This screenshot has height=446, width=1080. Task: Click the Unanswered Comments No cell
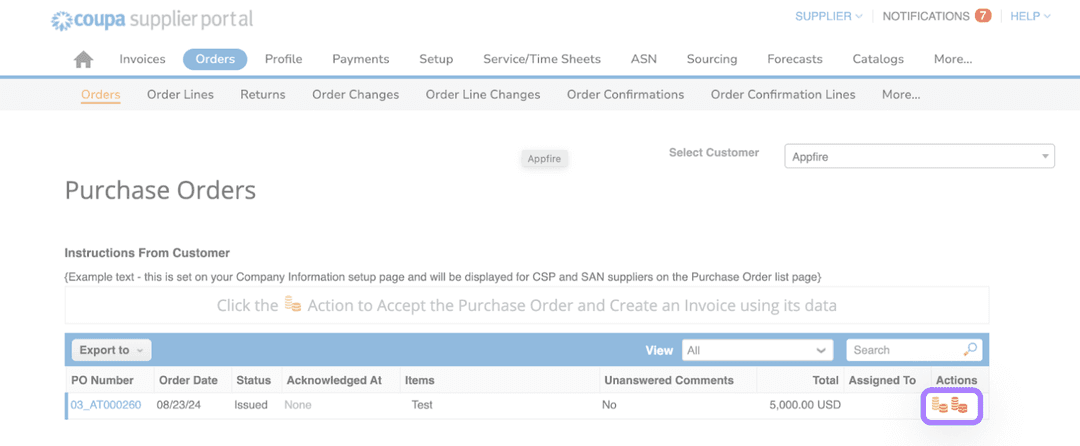coord(609,405)
